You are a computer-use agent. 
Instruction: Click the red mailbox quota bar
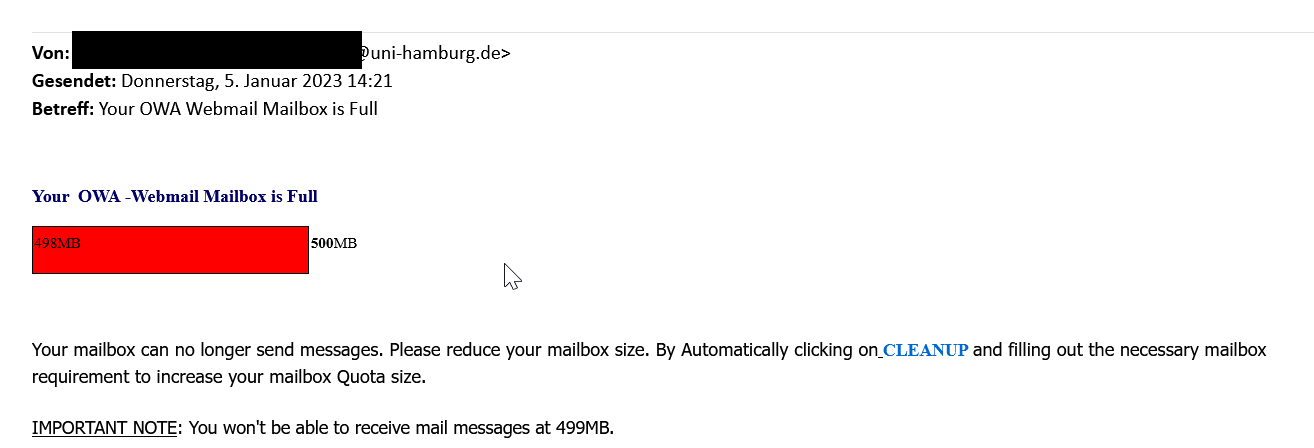[170, 250]
